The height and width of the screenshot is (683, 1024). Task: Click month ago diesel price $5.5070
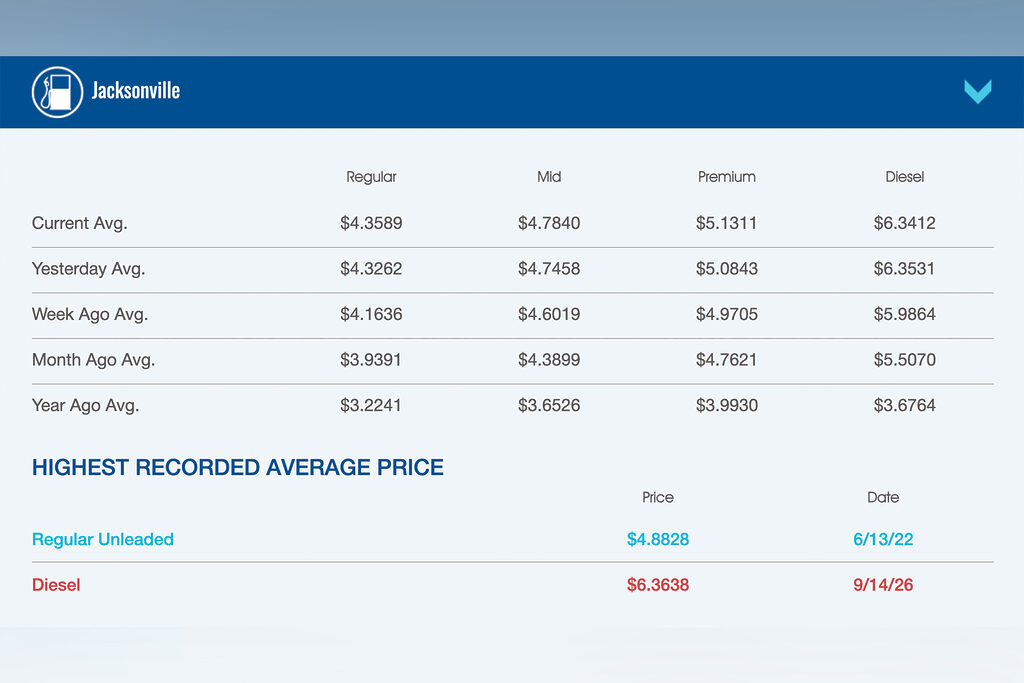click(904, 360)
